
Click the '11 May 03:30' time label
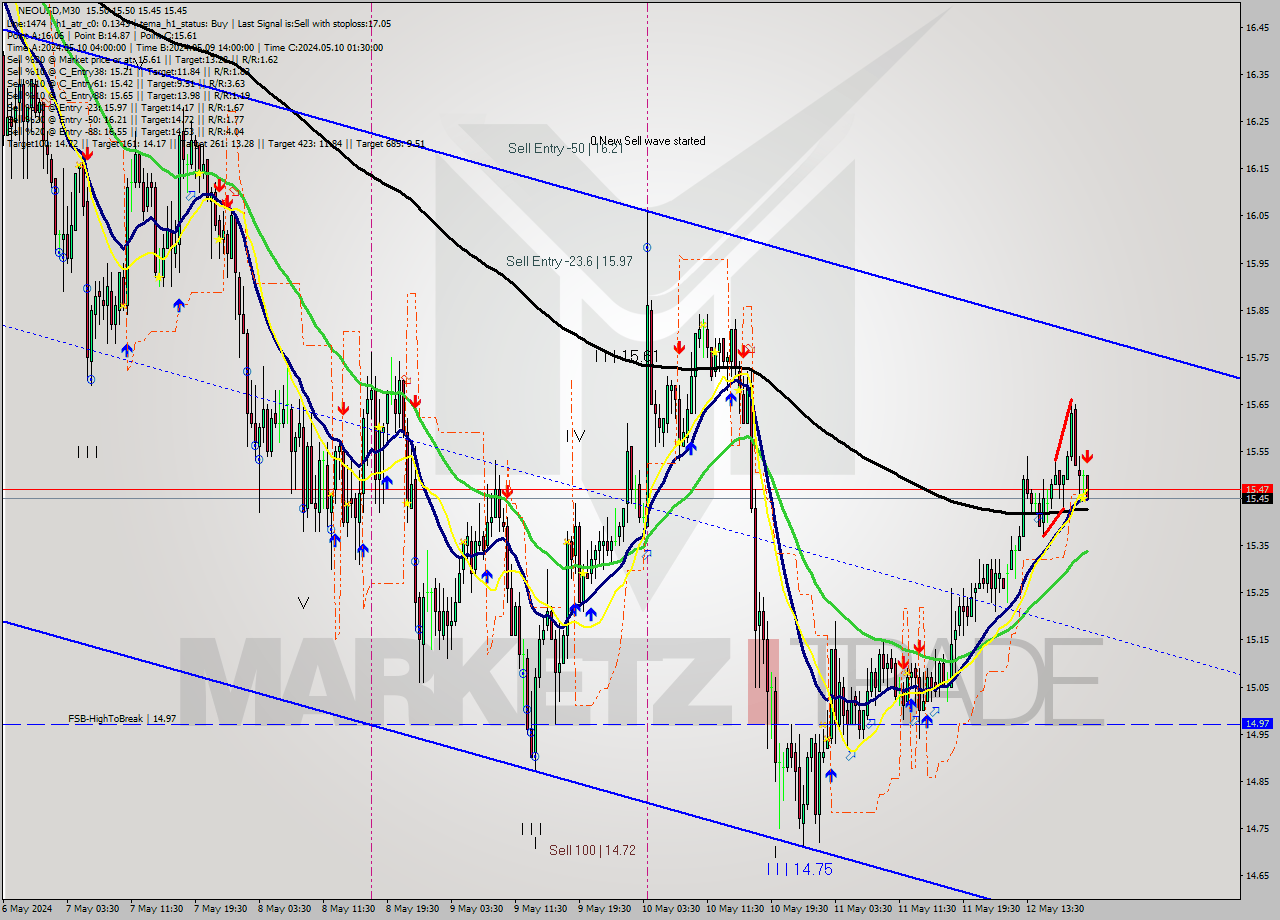coord(862,909)
